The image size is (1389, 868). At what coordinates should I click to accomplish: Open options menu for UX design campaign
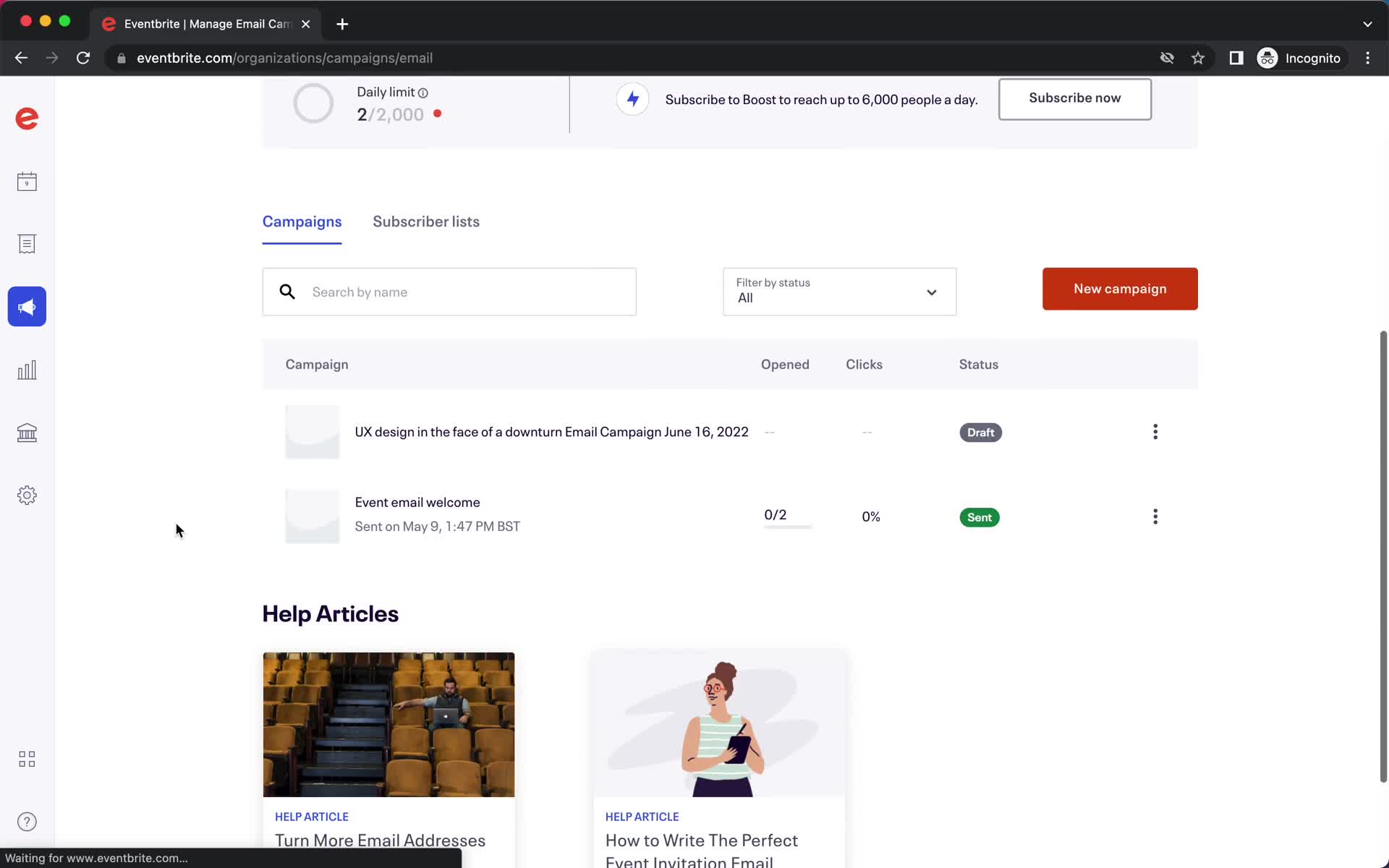click(x=1155, y=432)
